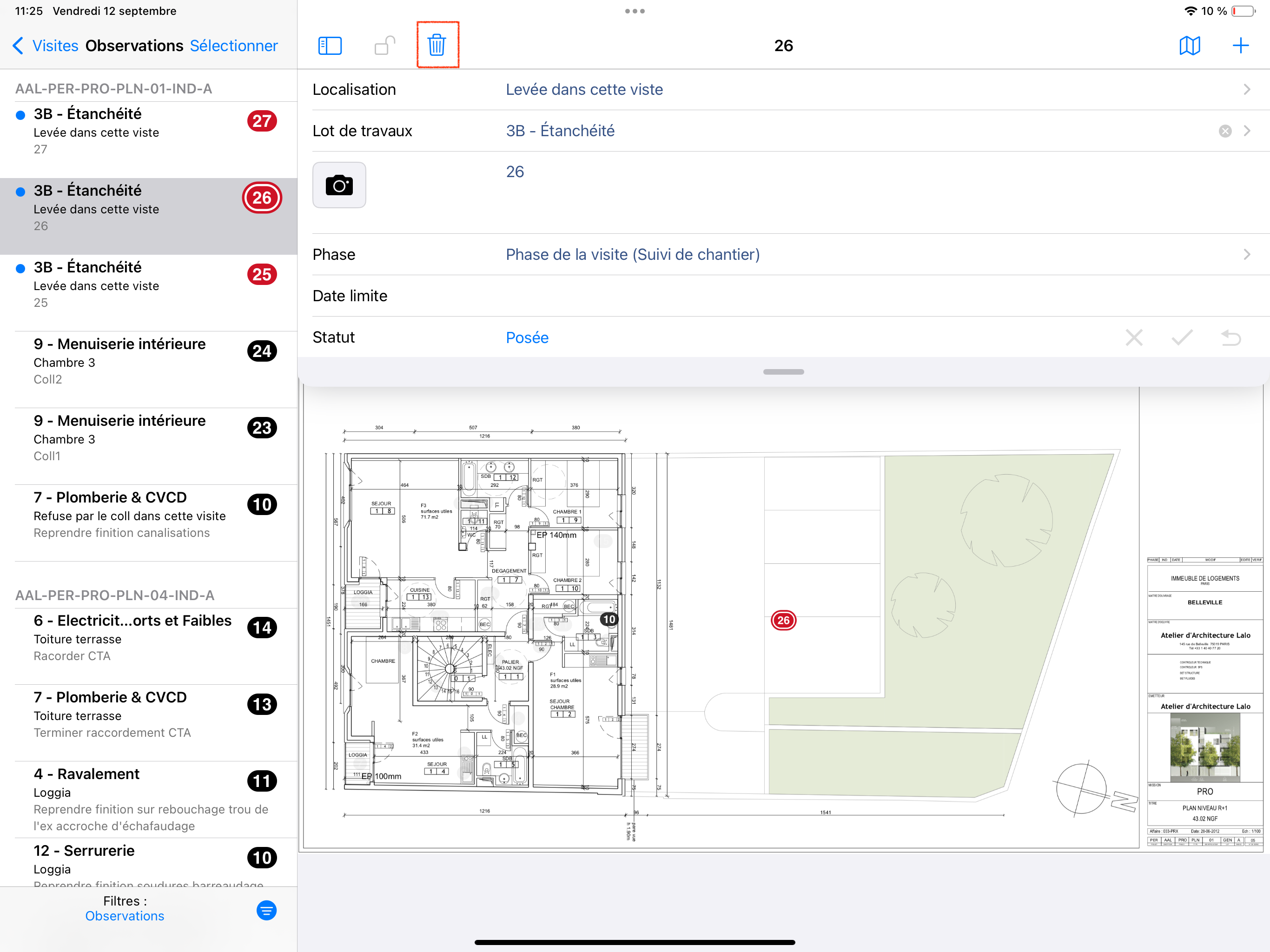This screenshot has height=952, width=1270.
Task: Grab the panel resize handle bar
Action: (x=783, y=371)
